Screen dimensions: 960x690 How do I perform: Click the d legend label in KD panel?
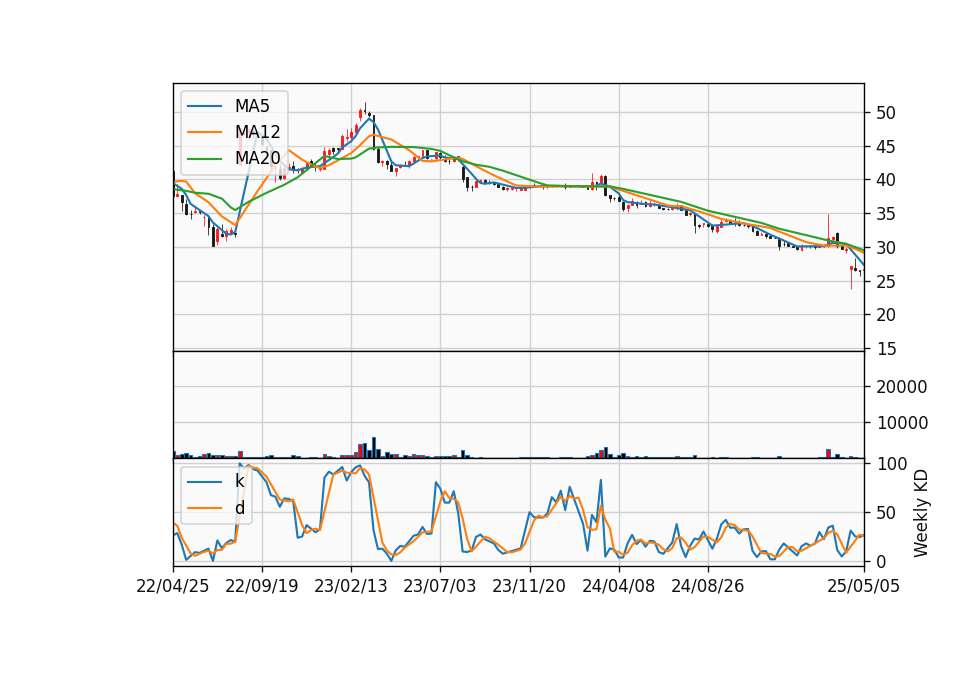point(239,508)
